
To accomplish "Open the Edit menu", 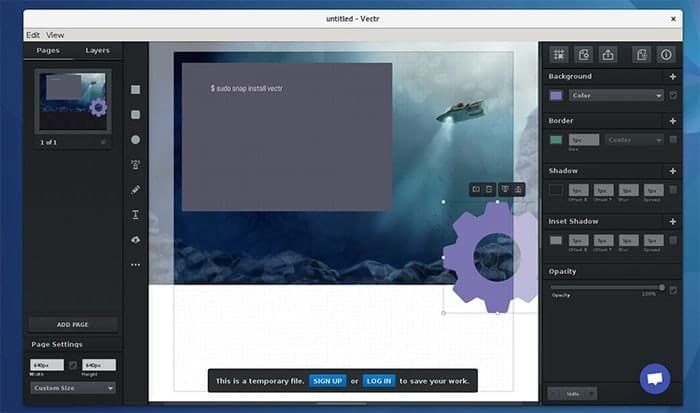I will click(33, 35).
